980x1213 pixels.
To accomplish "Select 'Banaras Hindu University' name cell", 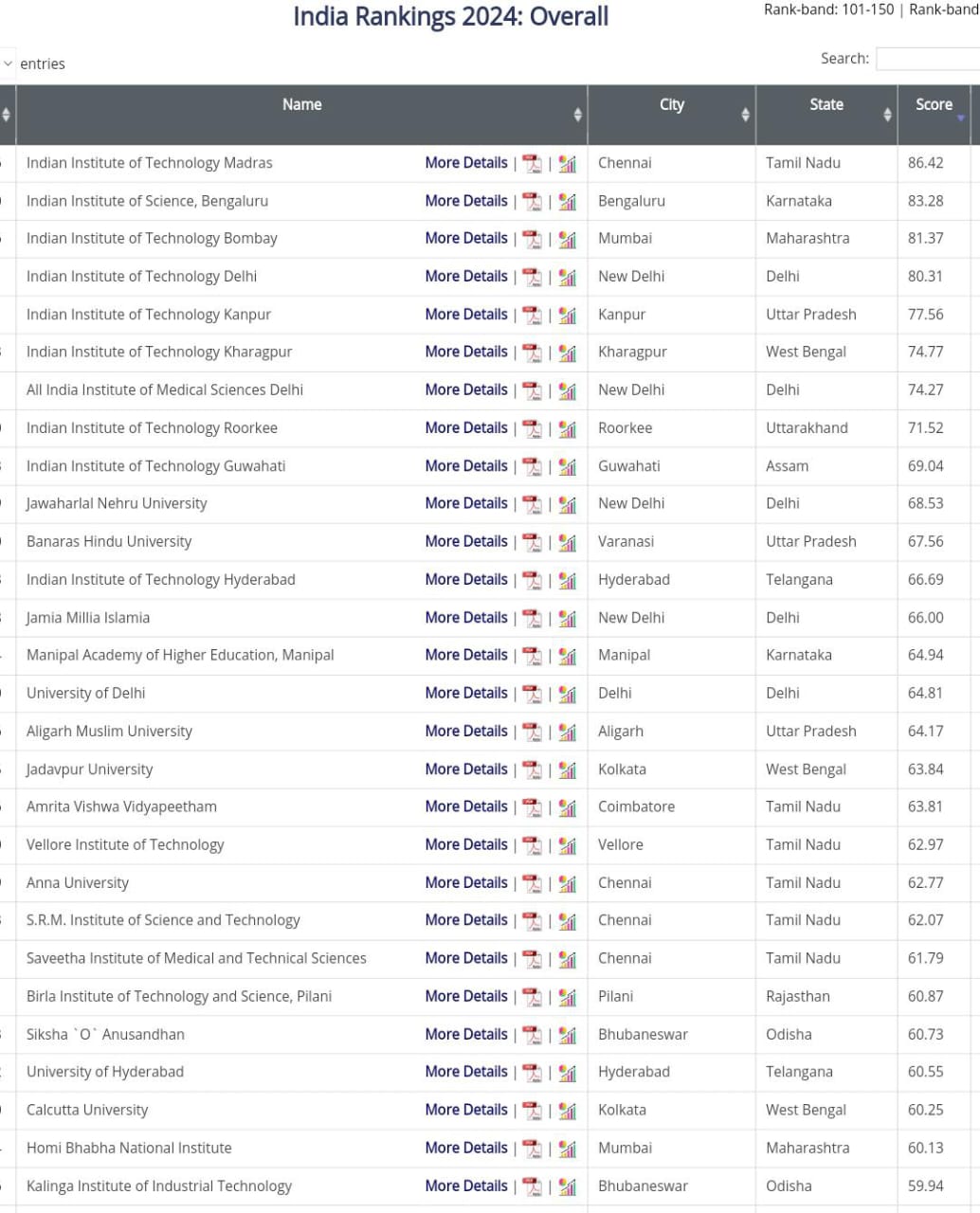I will point(109,542).
